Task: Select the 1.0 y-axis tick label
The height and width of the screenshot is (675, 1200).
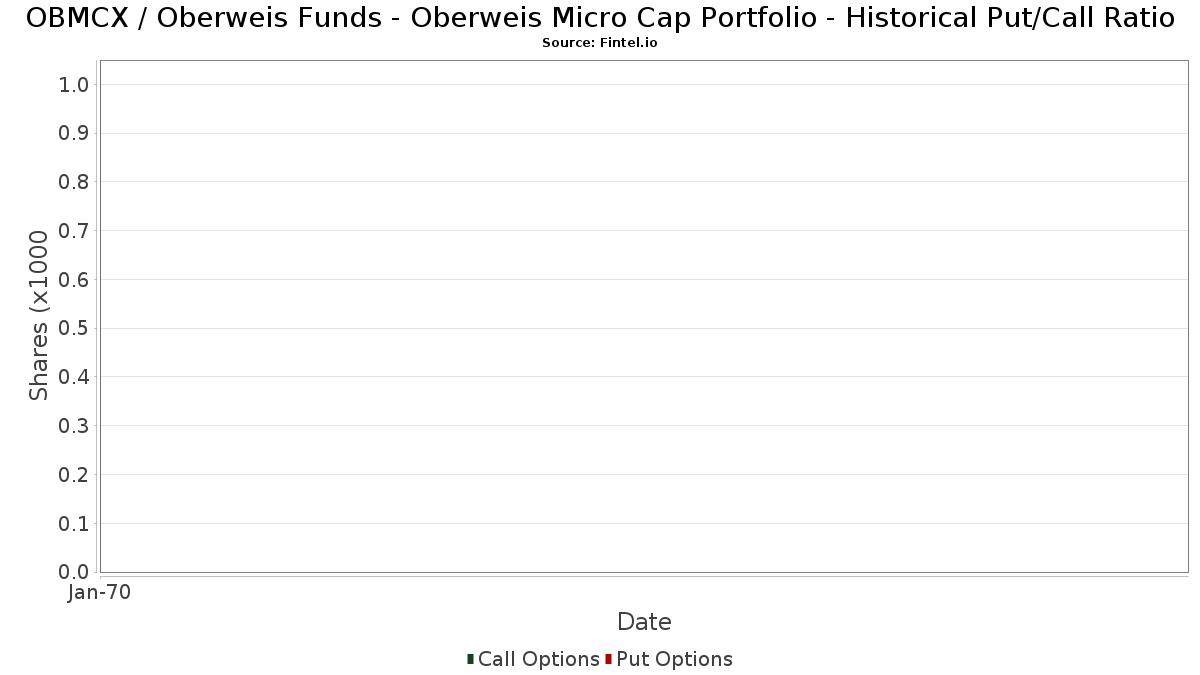Action: [x=75, y=85]
